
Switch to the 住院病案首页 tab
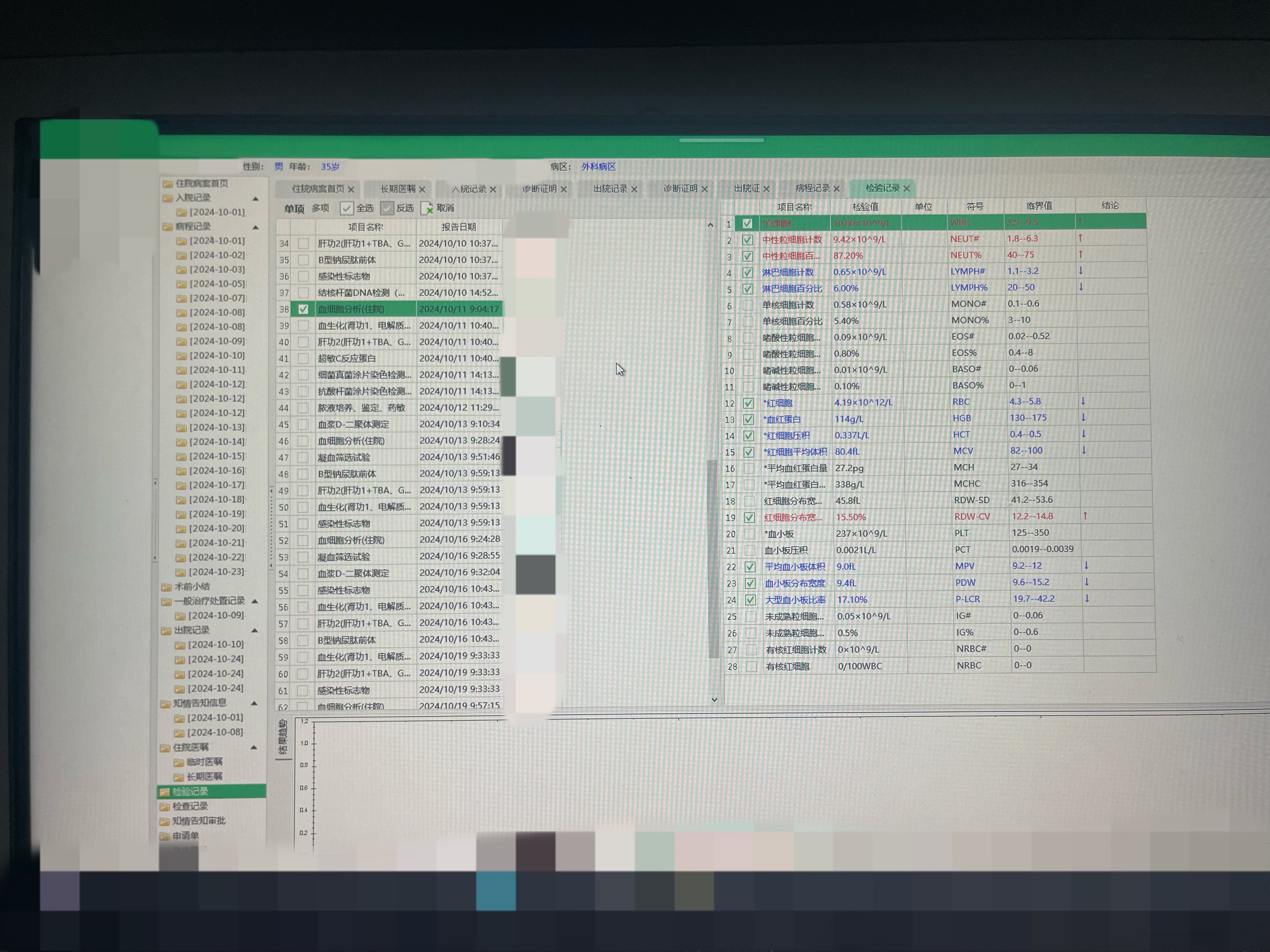[x=317, y=189]
